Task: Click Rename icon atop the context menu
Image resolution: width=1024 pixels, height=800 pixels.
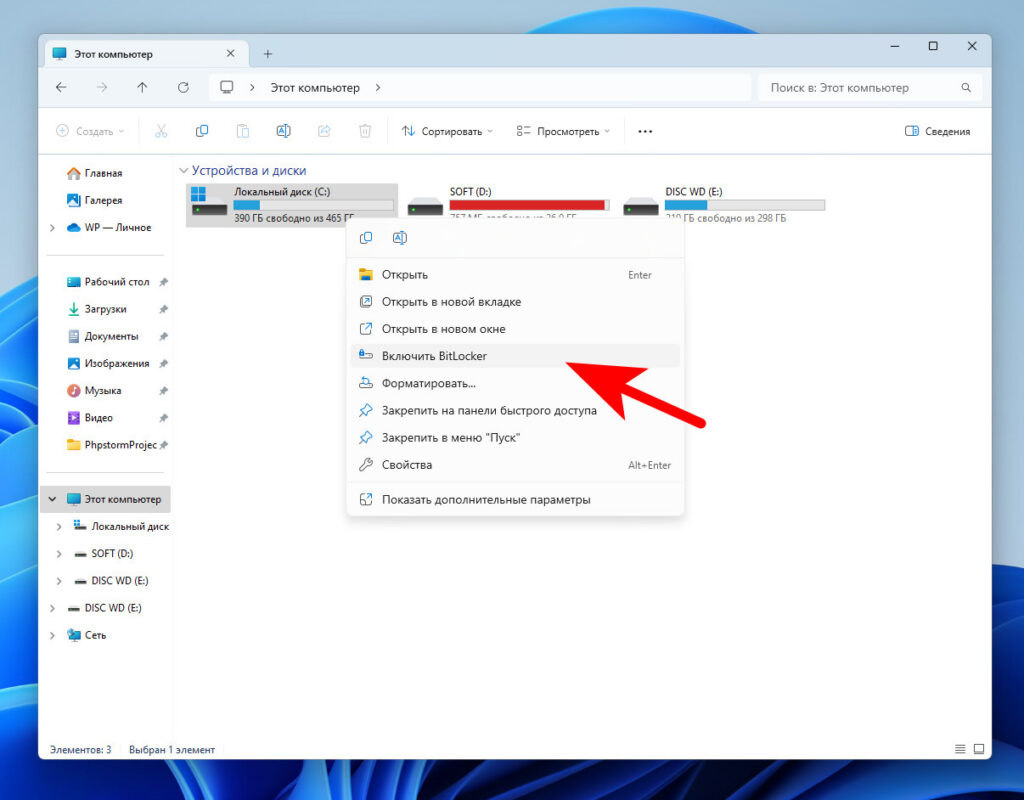Action: point(400,238)
